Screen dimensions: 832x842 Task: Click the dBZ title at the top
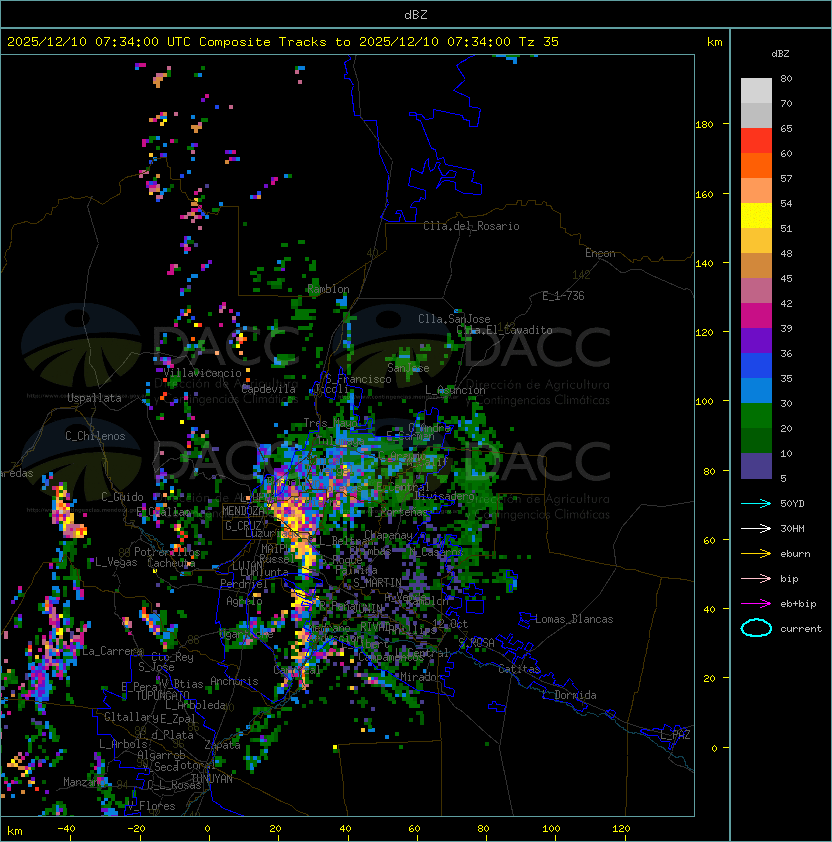pos(416,15)
